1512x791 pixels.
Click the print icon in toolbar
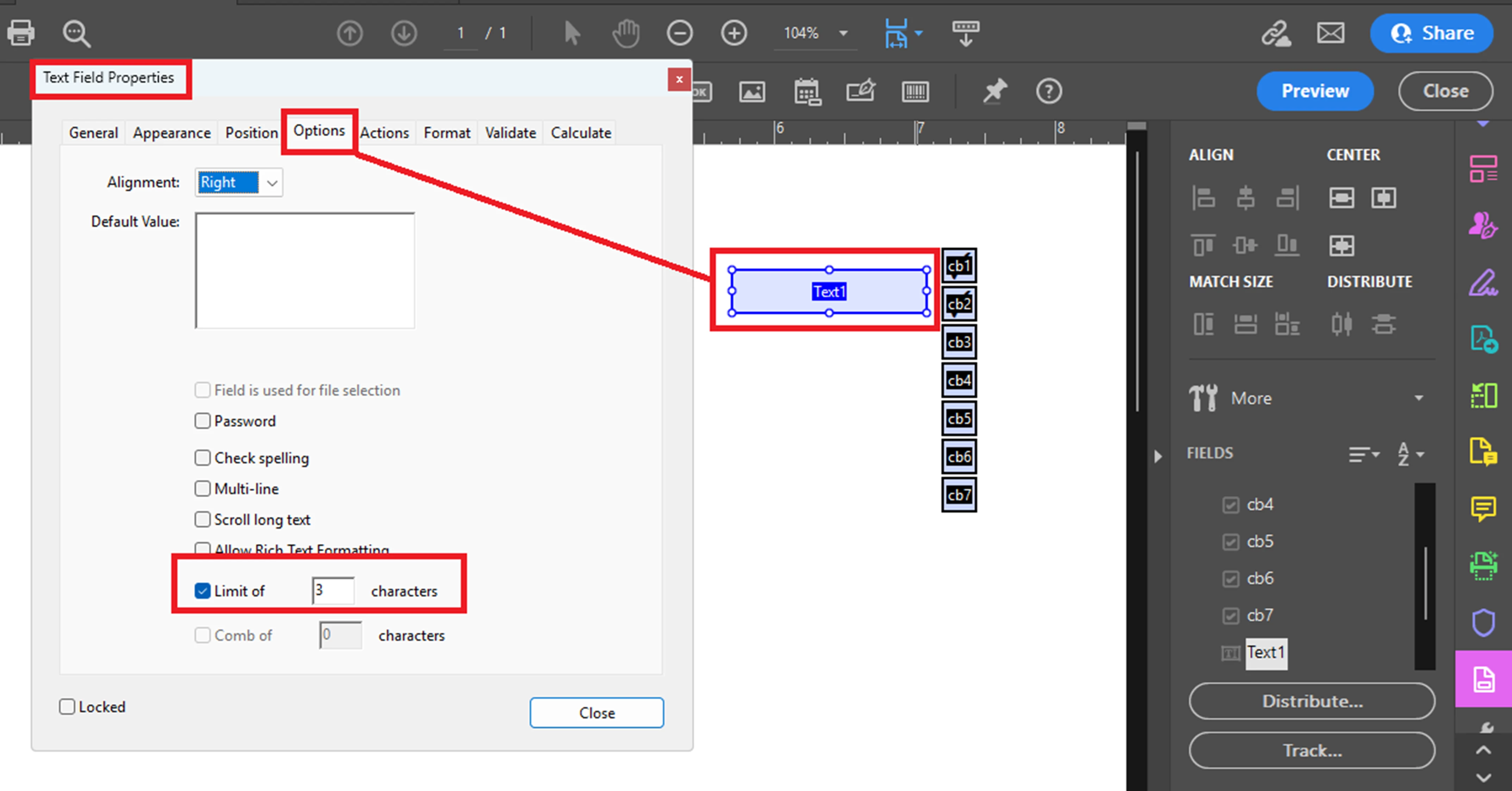[x=21, y=33]
